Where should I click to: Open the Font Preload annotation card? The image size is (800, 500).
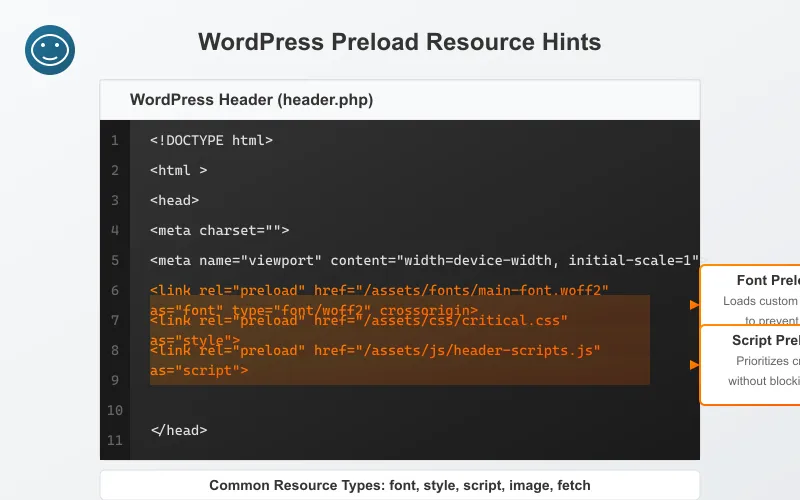[x=750, y=295]
